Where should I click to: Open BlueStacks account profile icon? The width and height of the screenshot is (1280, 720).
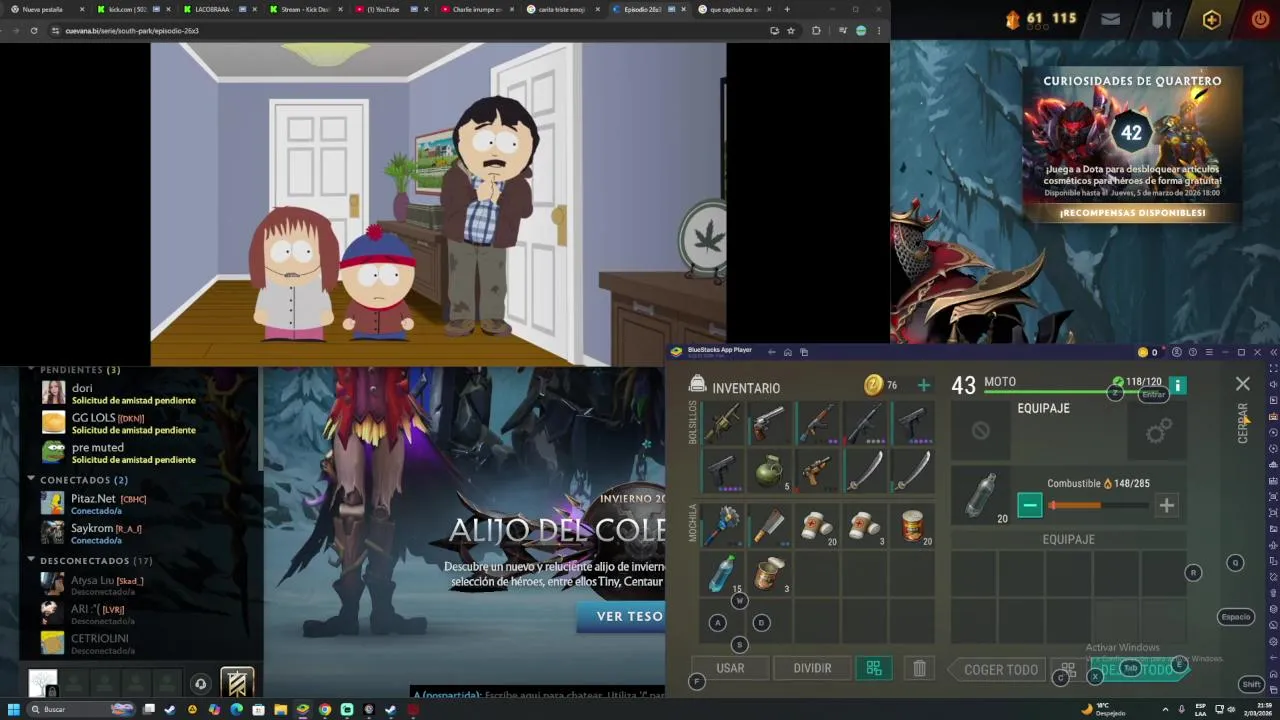tap(1177, 352)
